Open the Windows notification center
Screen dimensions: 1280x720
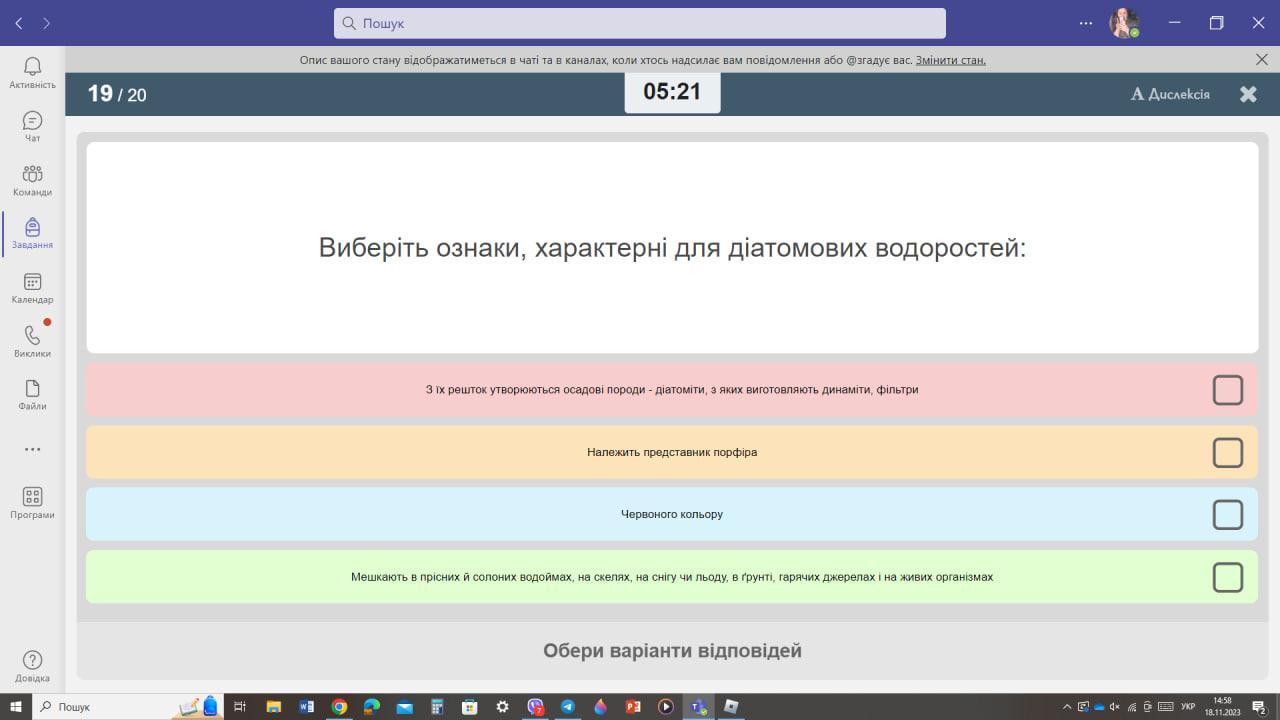pos(1260,707)
